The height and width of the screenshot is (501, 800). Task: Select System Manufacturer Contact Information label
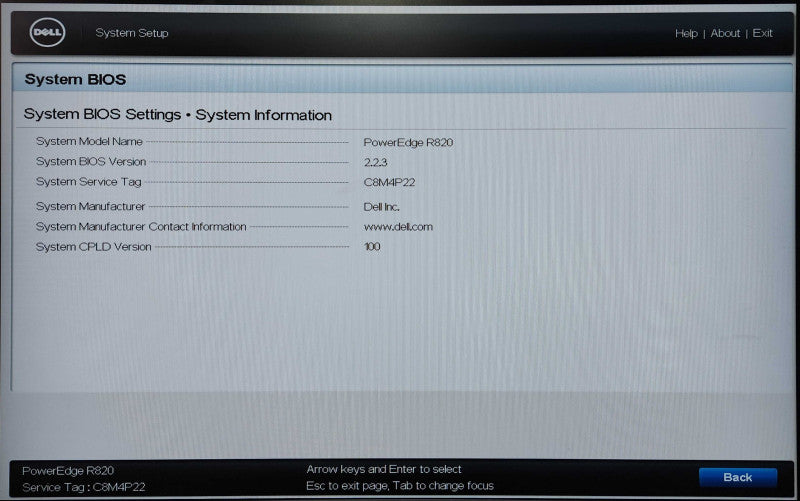point(141,227)
